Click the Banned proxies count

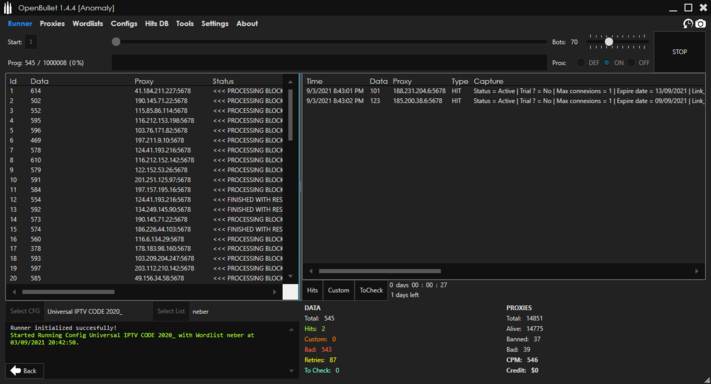pos(537,339)
